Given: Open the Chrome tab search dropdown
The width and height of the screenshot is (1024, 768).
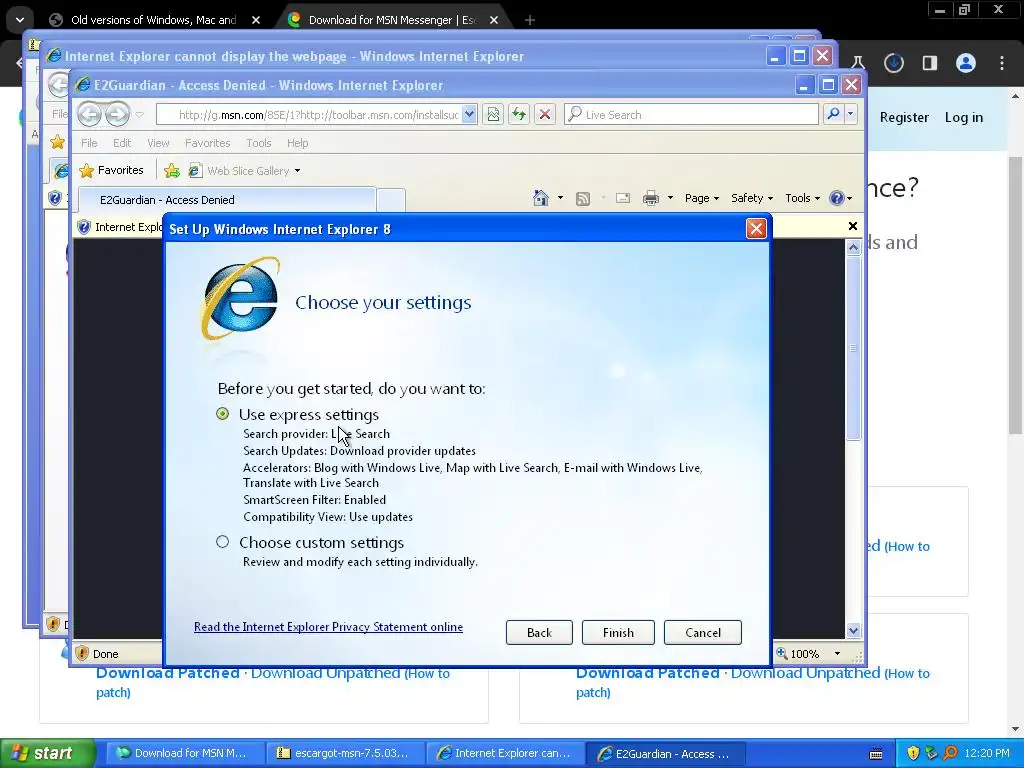Looking at the screenshot, I should tap(20, 20).
